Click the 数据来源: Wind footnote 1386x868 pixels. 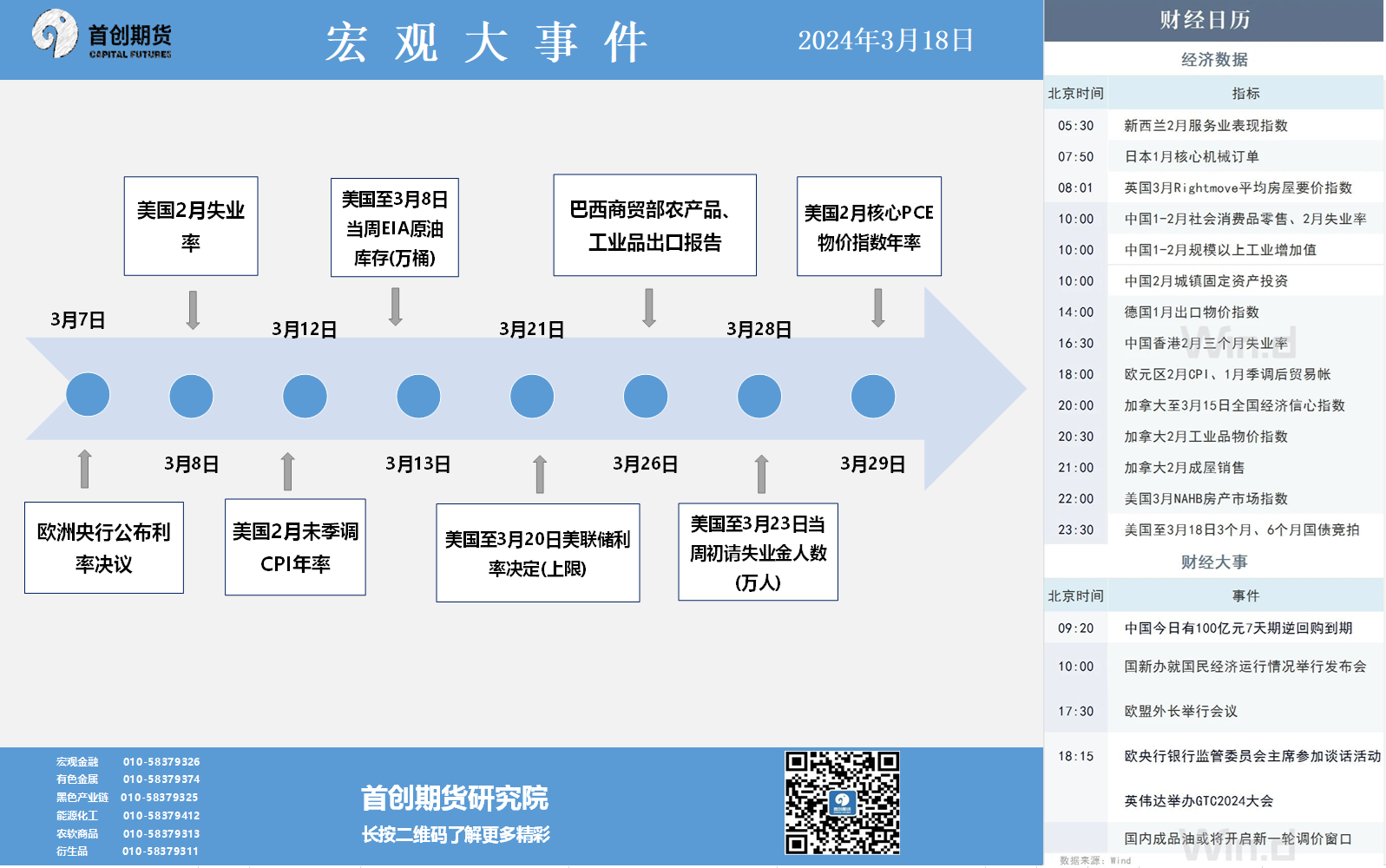[1095, 860]
